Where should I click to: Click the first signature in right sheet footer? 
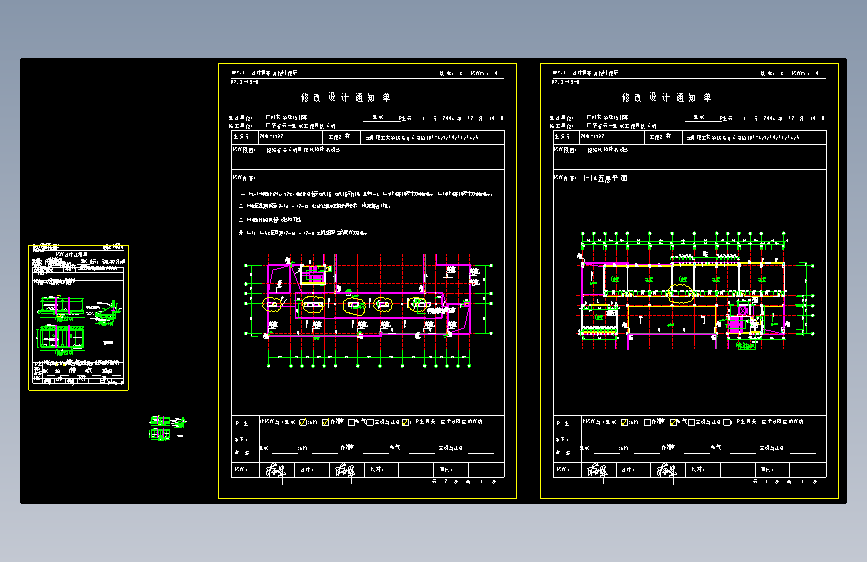point(597,471)
